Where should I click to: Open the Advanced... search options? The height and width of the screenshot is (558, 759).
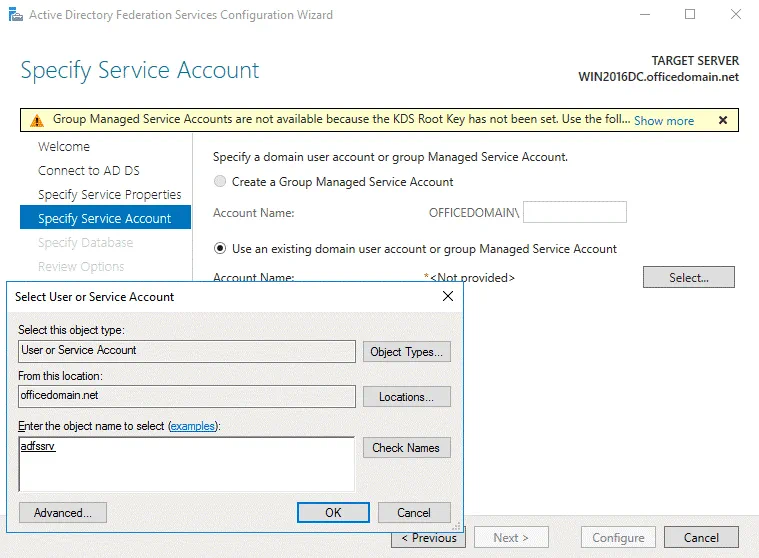63,513
